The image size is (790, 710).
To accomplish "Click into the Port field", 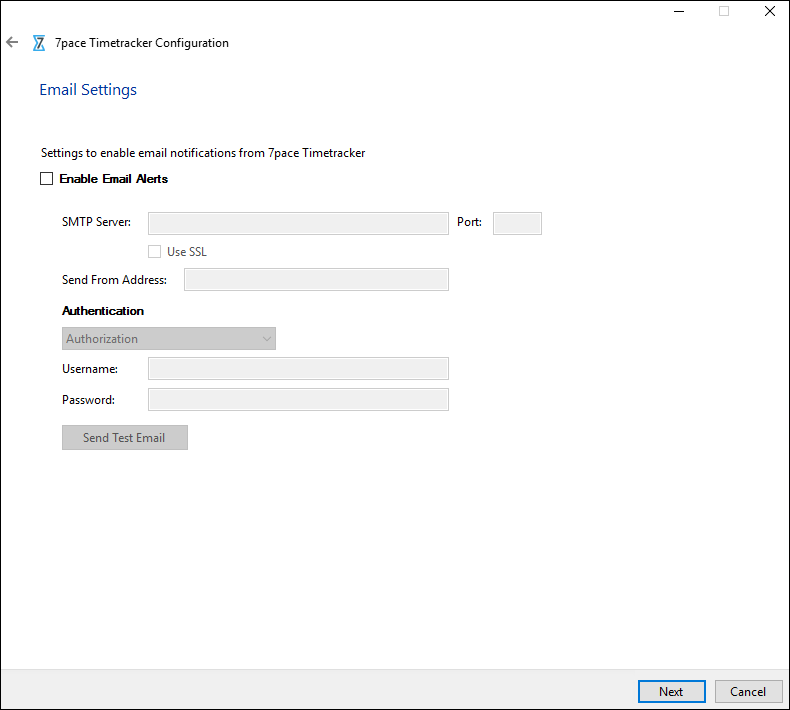I will point(517,223).
